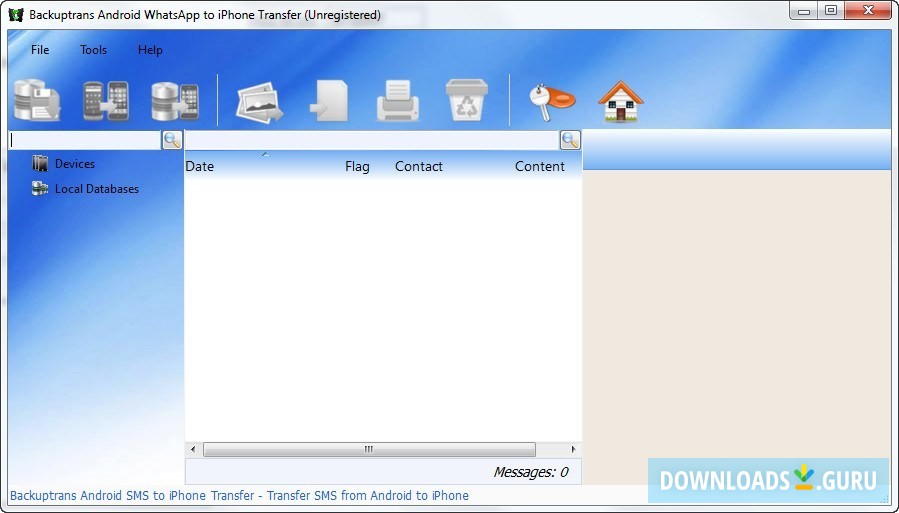899x513 pixels.
Task: Select Local Databases in the tree
Action: point(97,189)
